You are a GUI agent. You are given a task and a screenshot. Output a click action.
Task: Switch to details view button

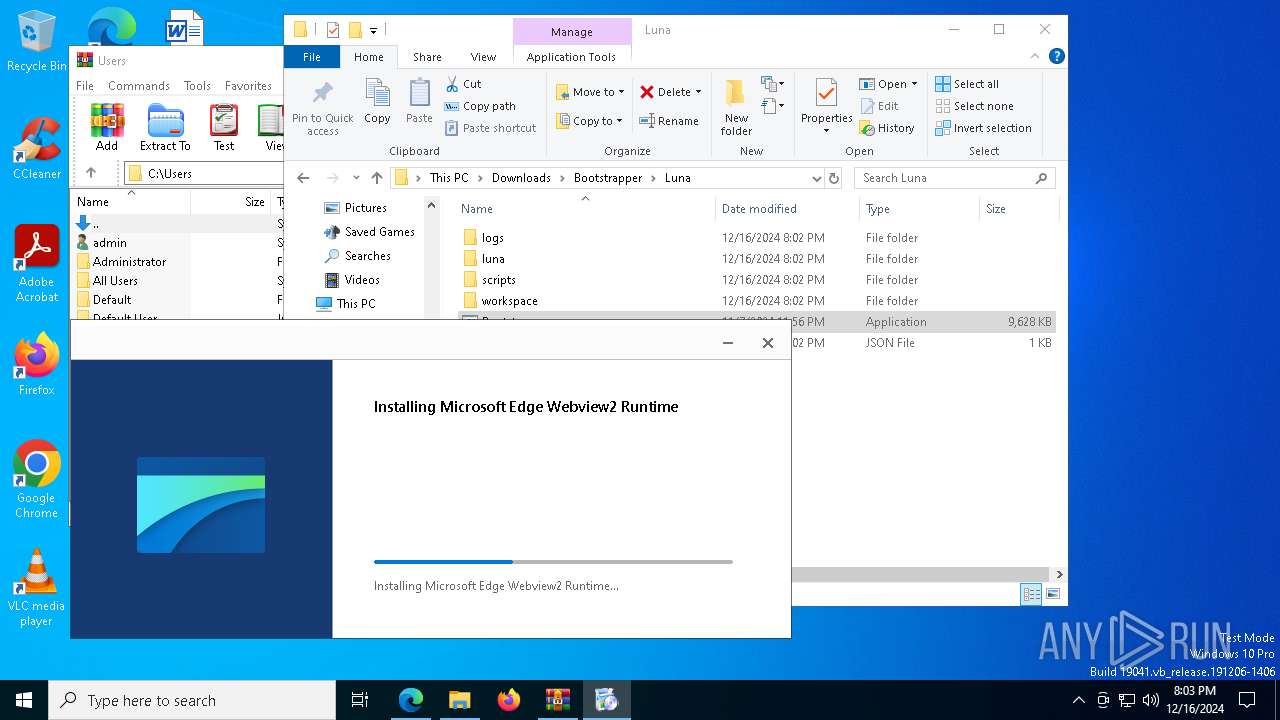1031,594
